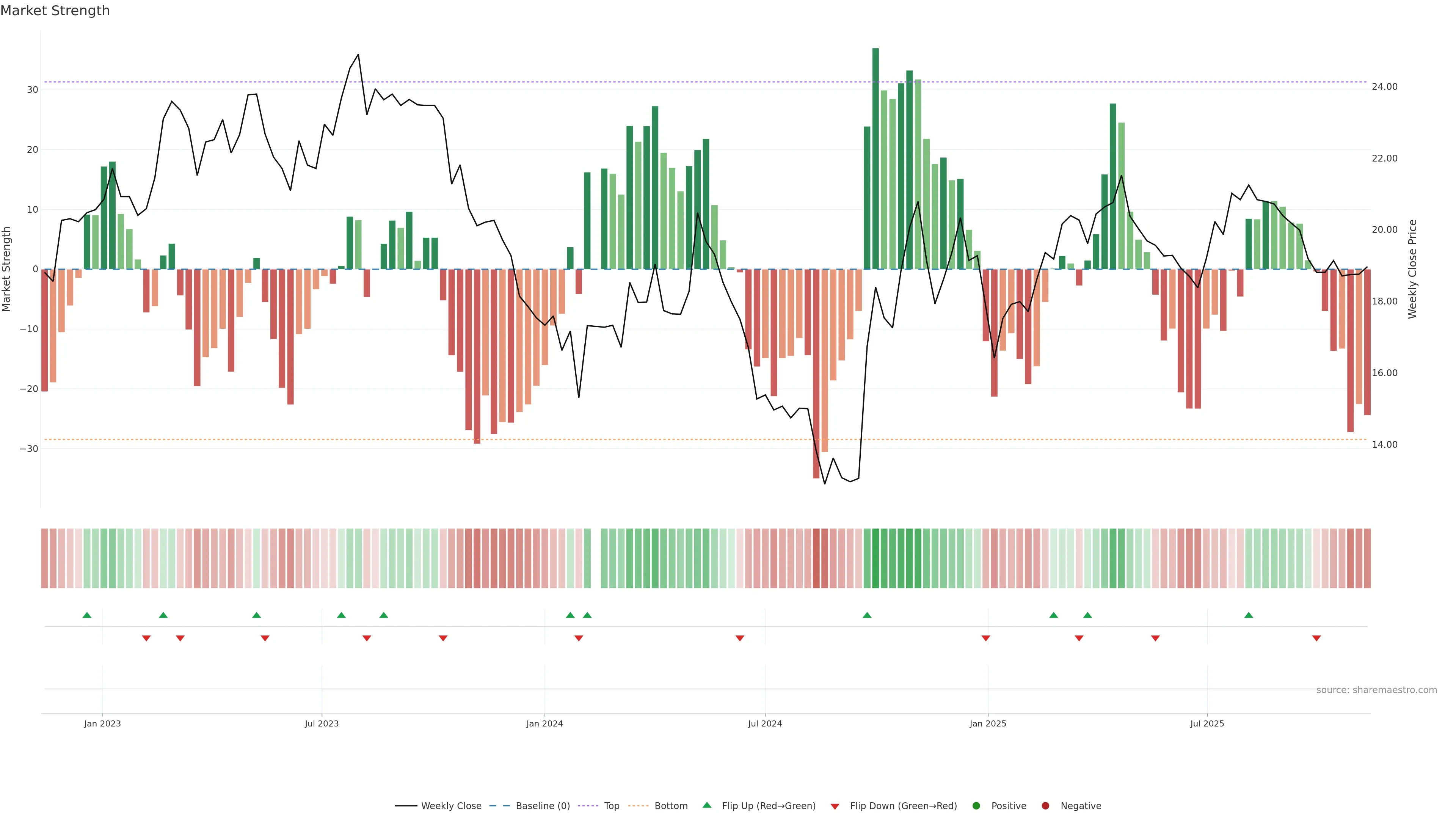The width and height of the screenshot is (1456, 819).
Task: Click the first green flip-up triangle marker
Action: (x=86, y=615)
